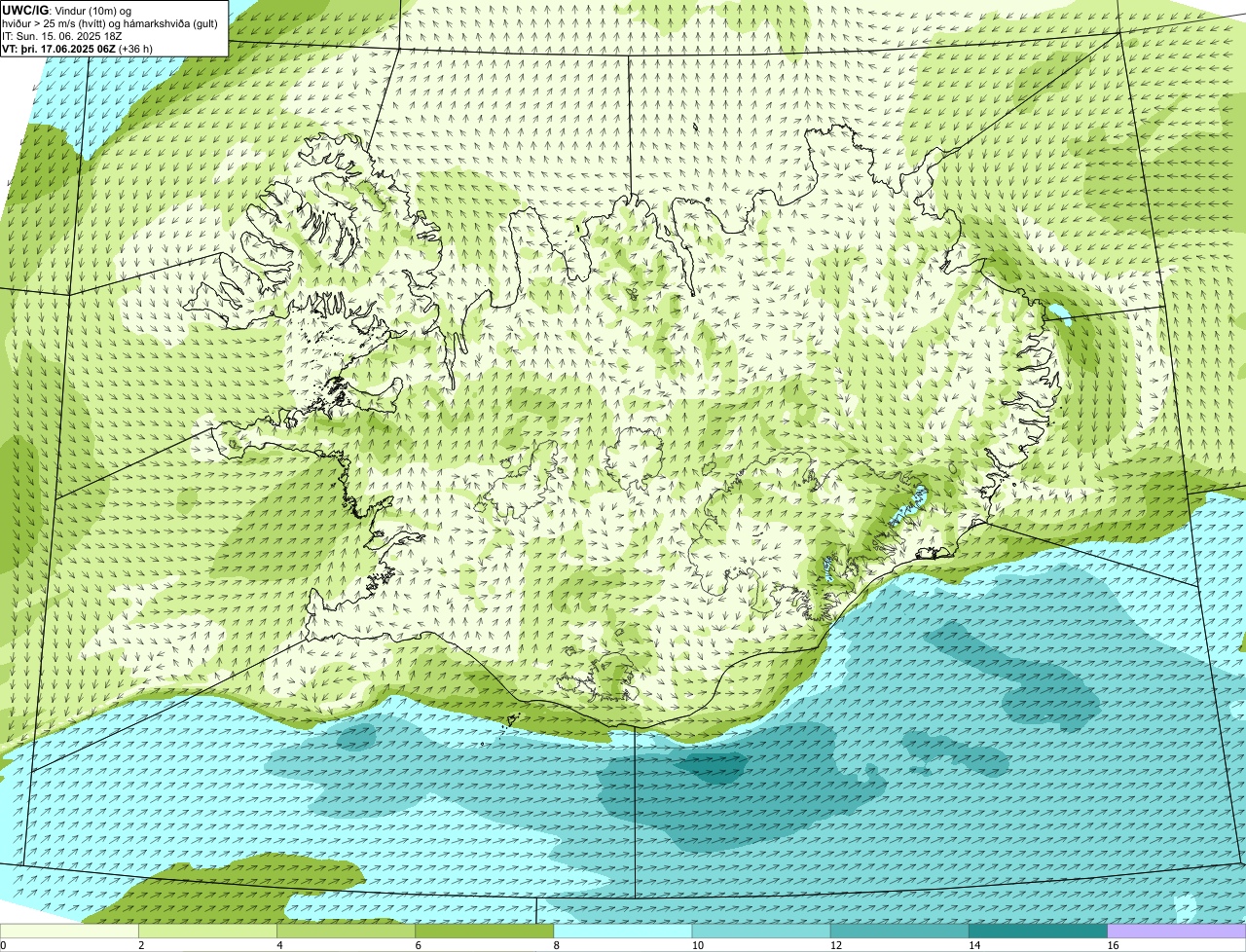1246x952 pixels.
Task: Click the legend tick label "8"
Action: [557, 945]
